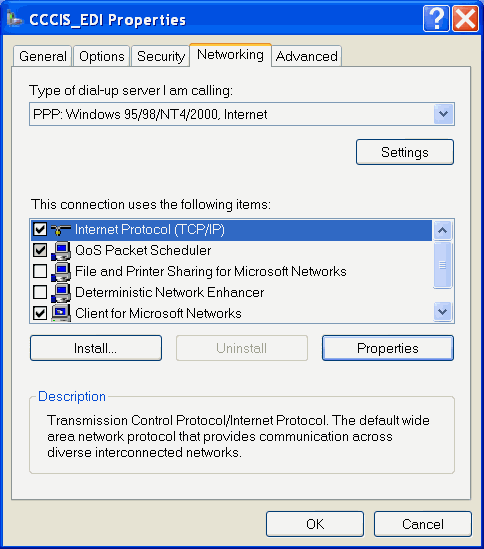Click the Settings button
Screen dimensions: 484x549
(405, 152)
